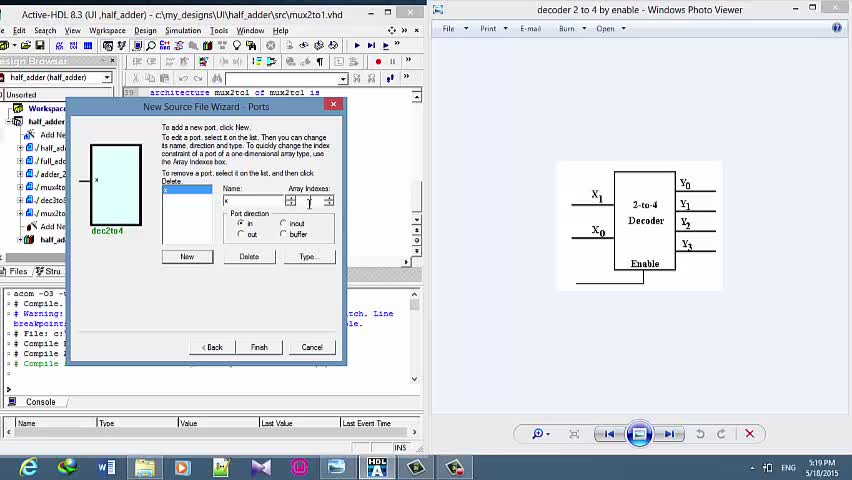
Task: Click the New button to add a port
Action: coord(187,257)
